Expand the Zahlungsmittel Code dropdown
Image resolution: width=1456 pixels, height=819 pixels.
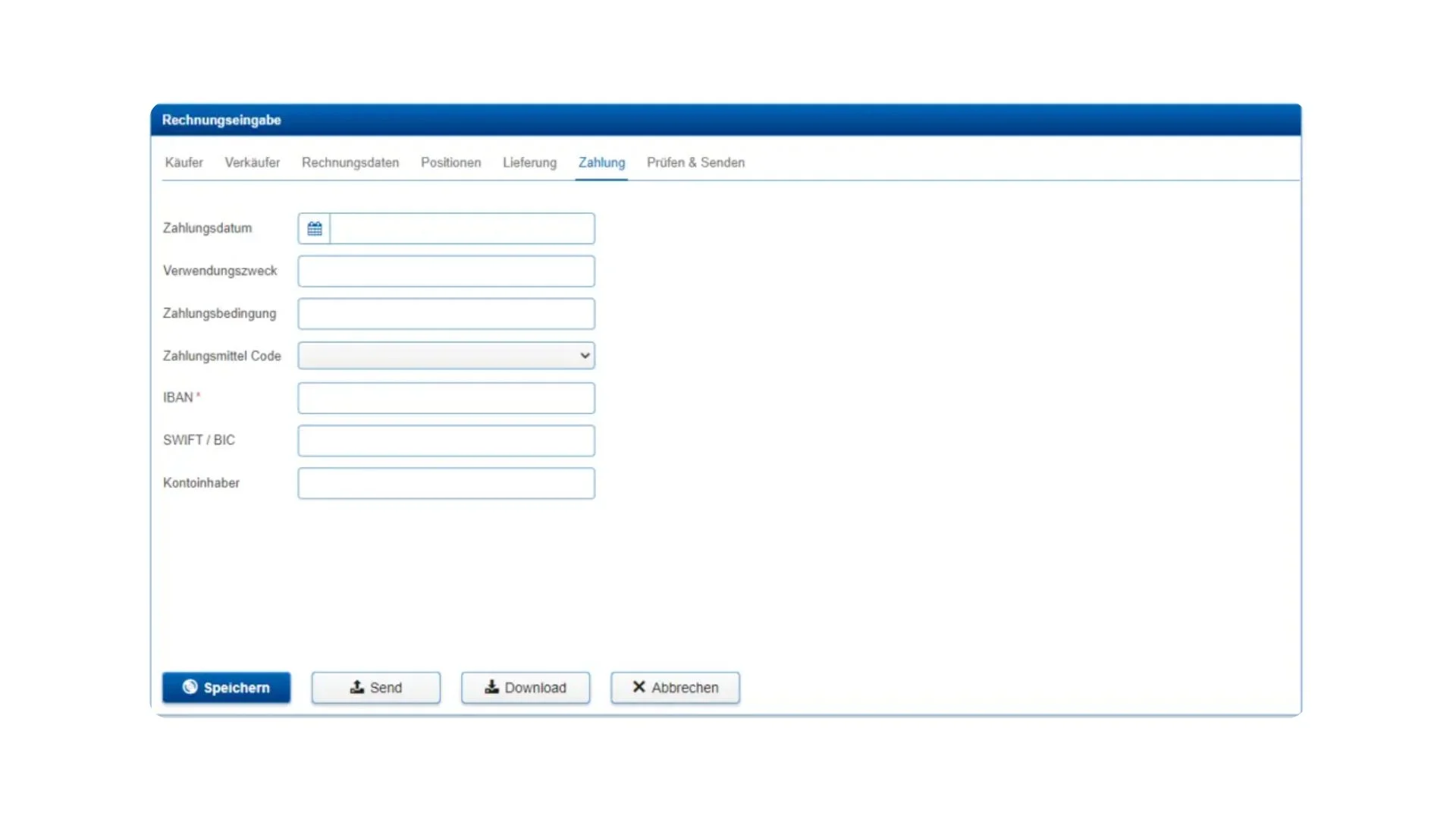(x=446, y=356)
